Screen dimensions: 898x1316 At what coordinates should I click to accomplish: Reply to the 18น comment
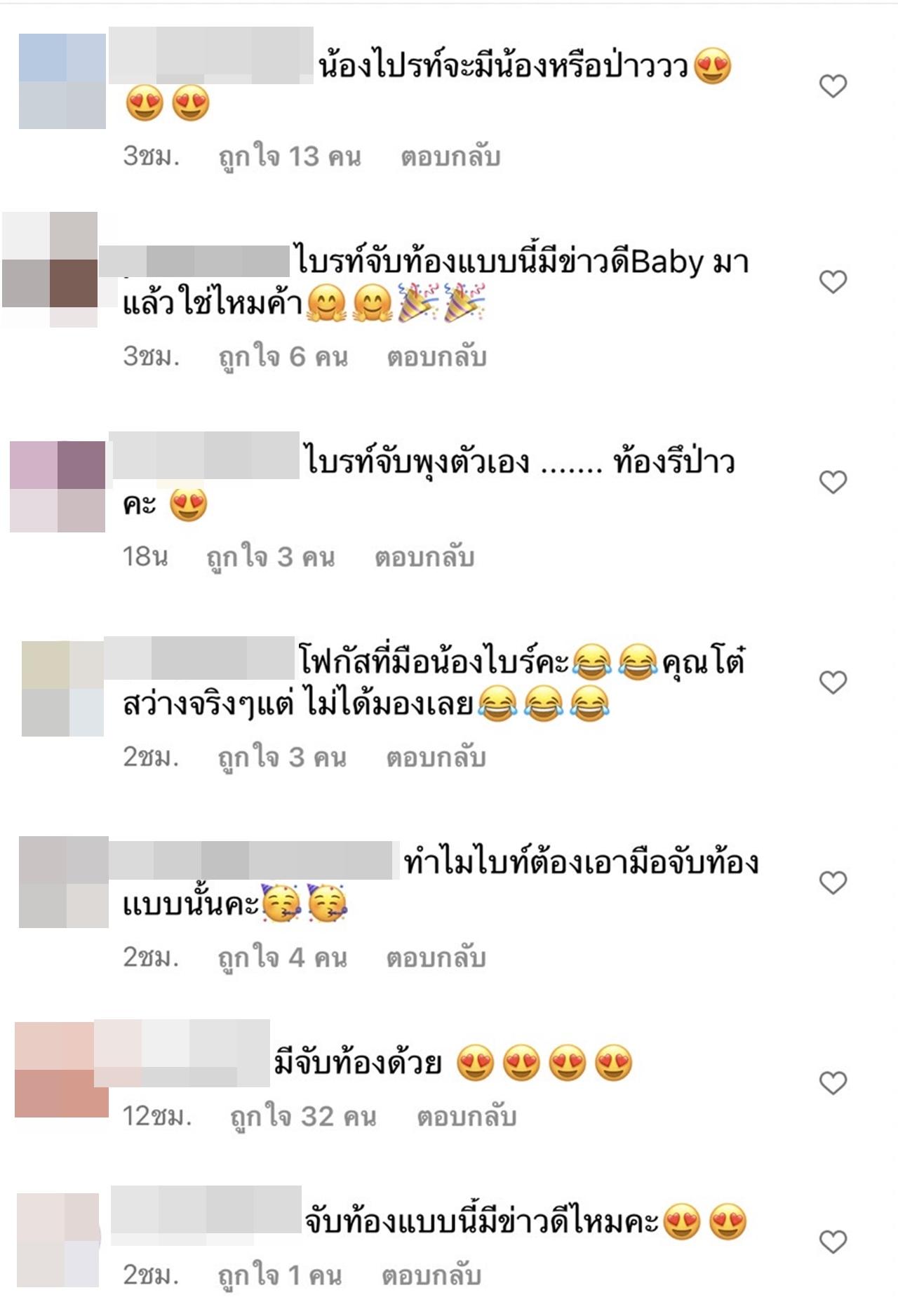(x=424, y=558)
